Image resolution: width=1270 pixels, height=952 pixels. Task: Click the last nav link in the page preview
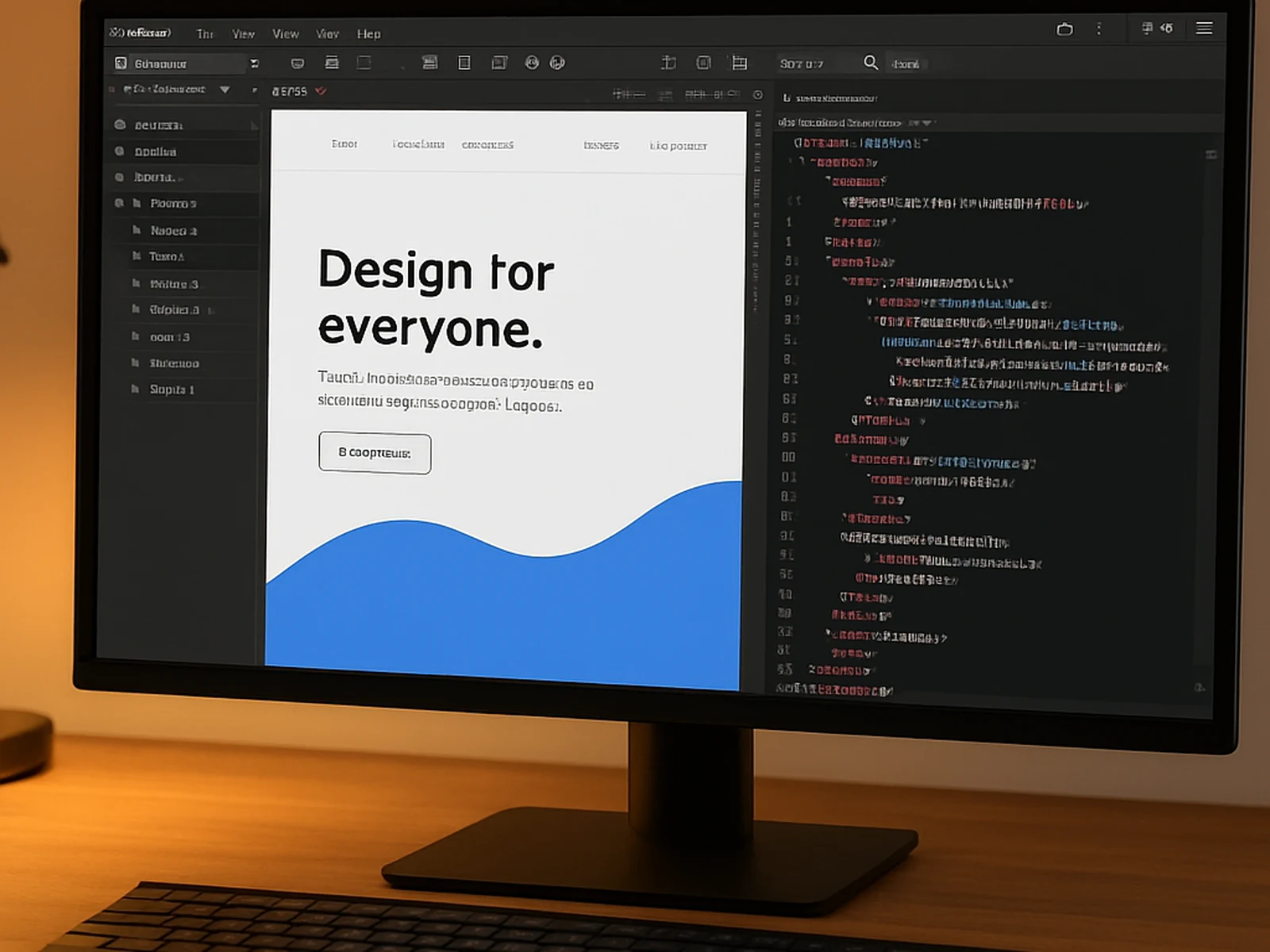(678, 146)
